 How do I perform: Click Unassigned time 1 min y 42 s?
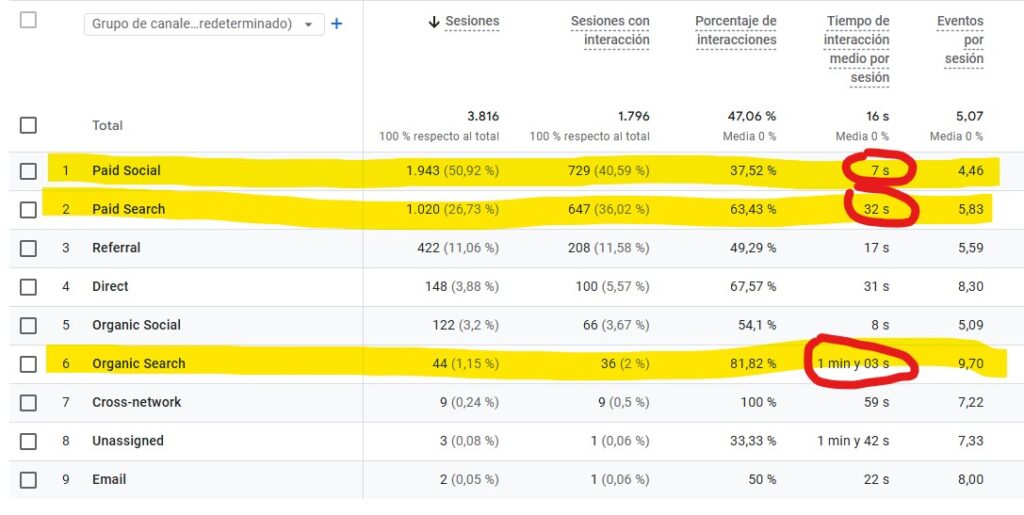853,441
